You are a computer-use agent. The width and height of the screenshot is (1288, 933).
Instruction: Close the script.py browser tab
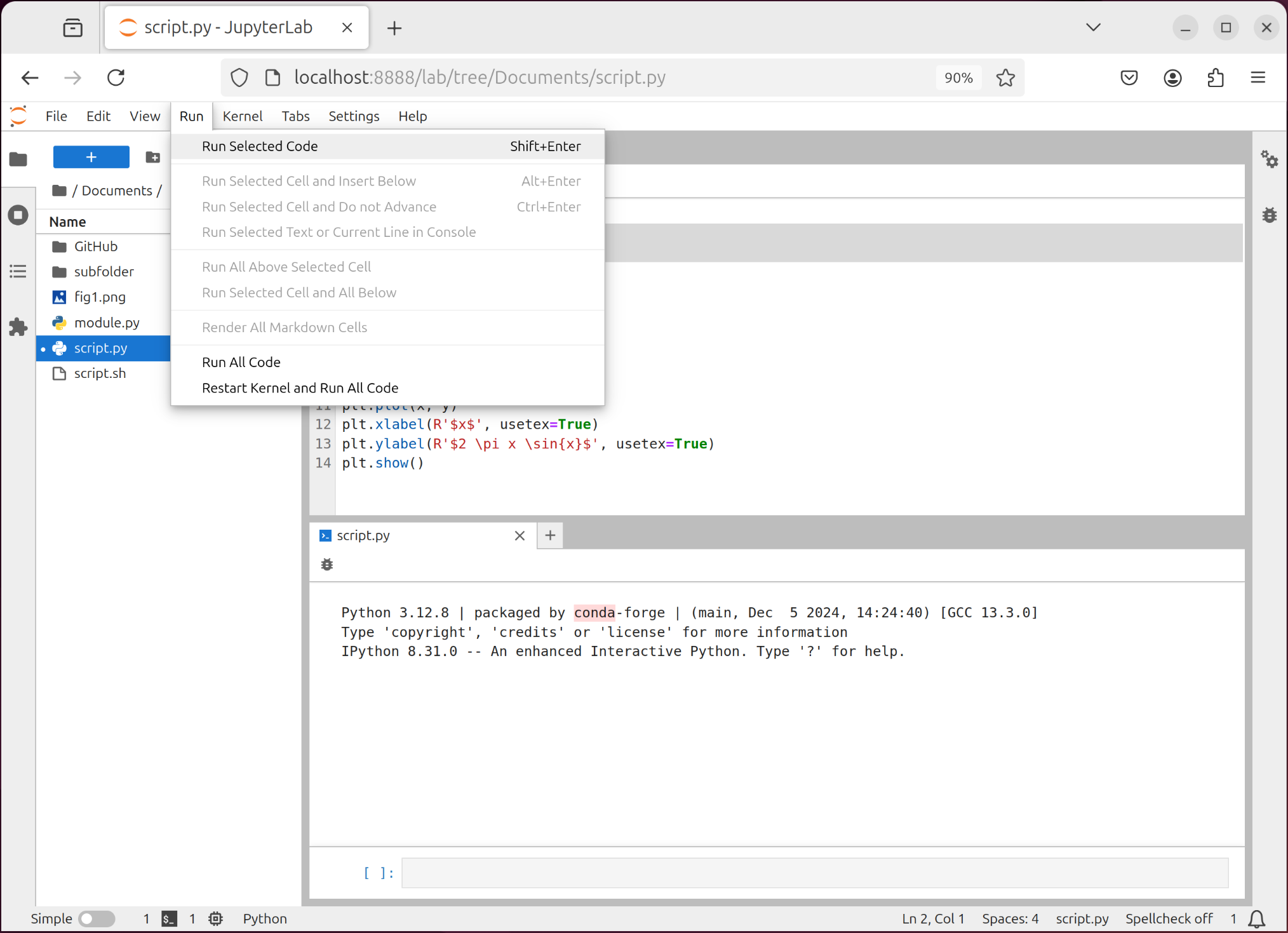point(347,27)
